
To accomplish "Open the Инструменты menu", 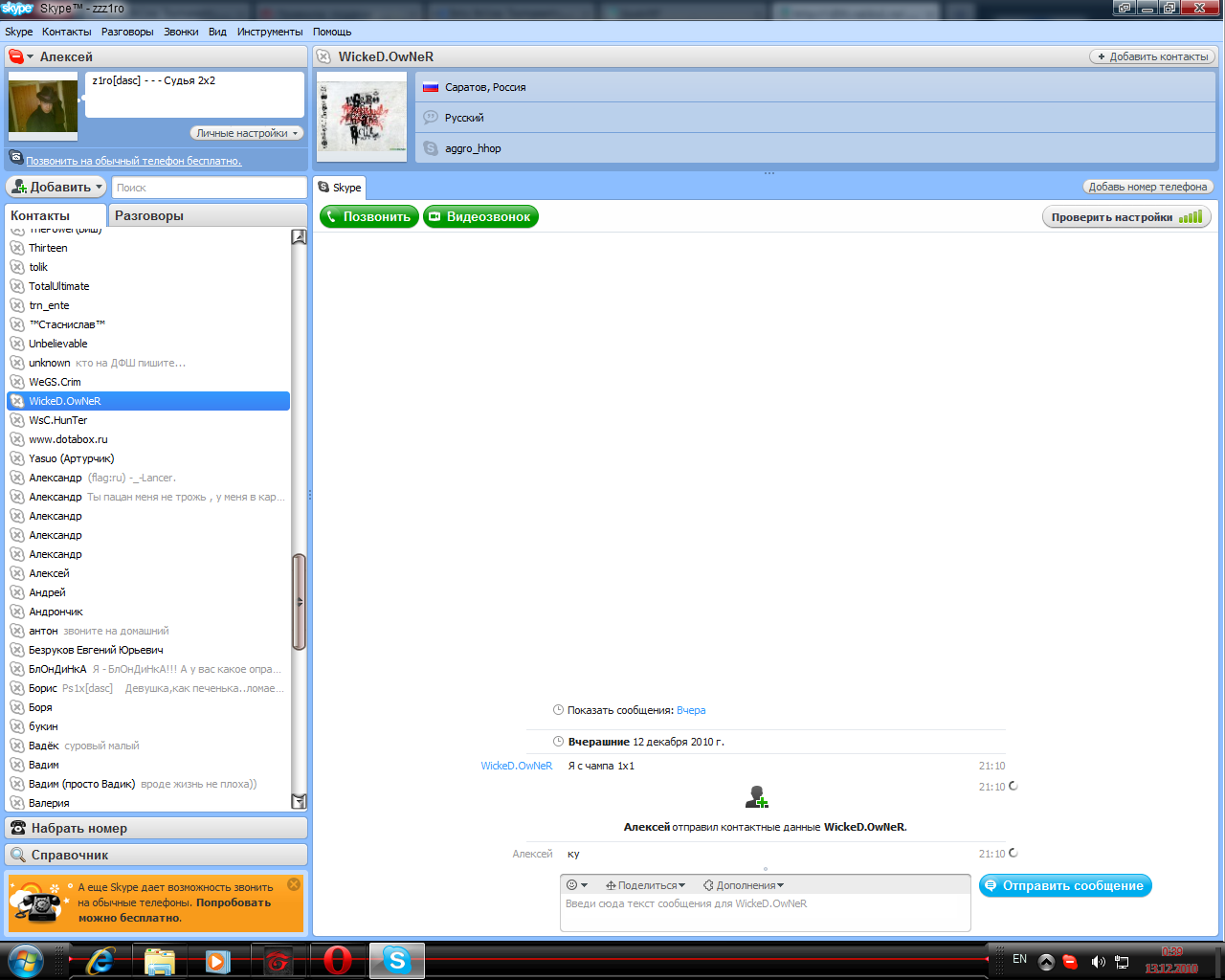I will 270,32.
